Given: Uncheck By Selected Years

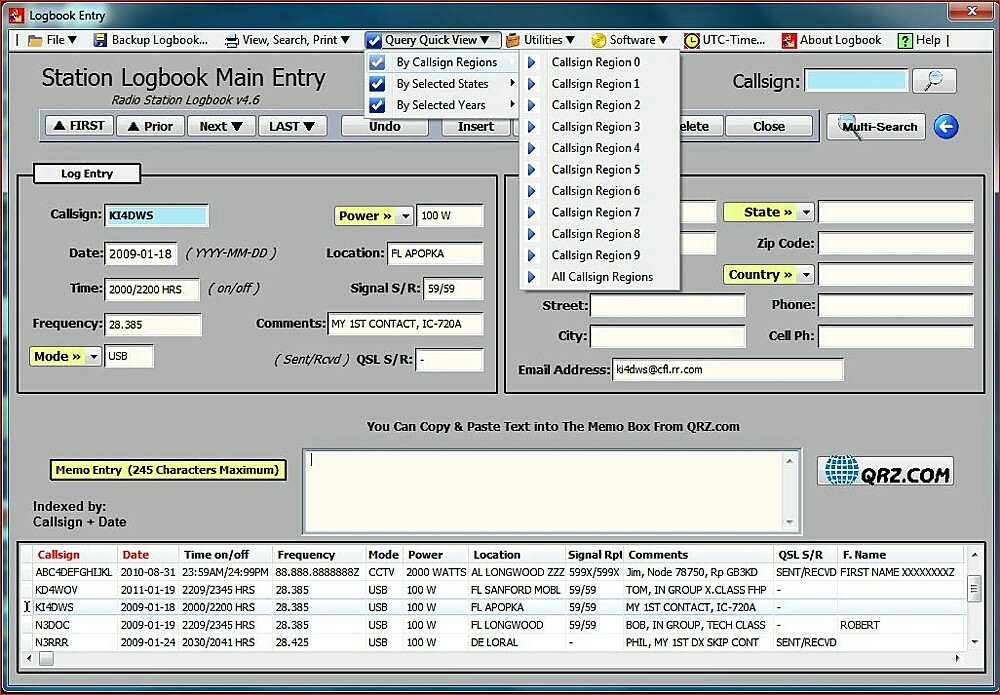Looking at the screenshot, I should pyautogui.click(x=376, y=104).
